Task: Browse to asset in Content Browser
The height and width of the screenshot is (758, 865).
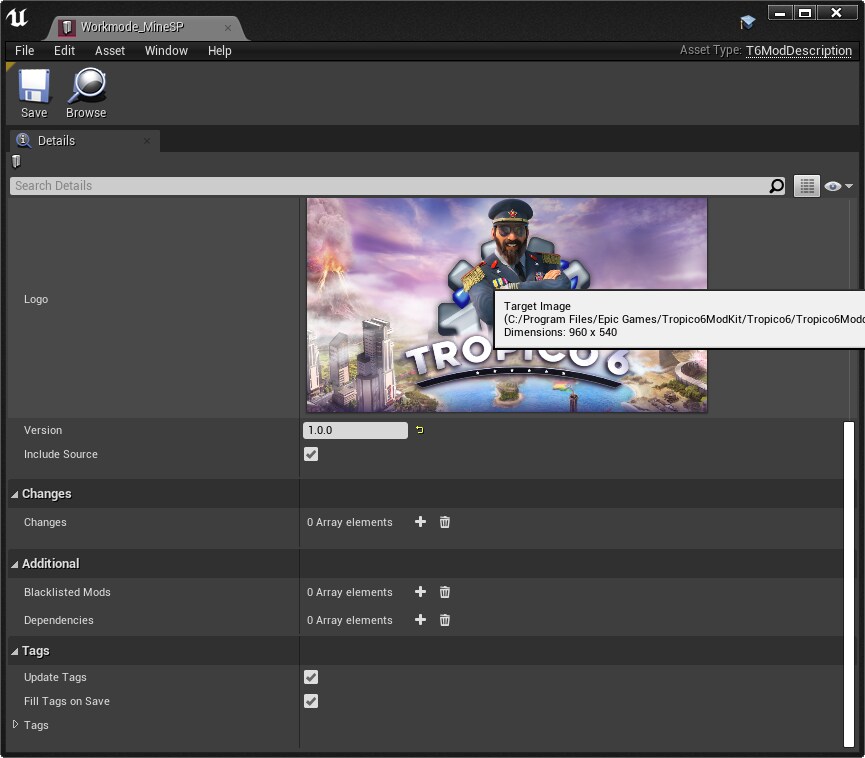Action: coord(86,93)
